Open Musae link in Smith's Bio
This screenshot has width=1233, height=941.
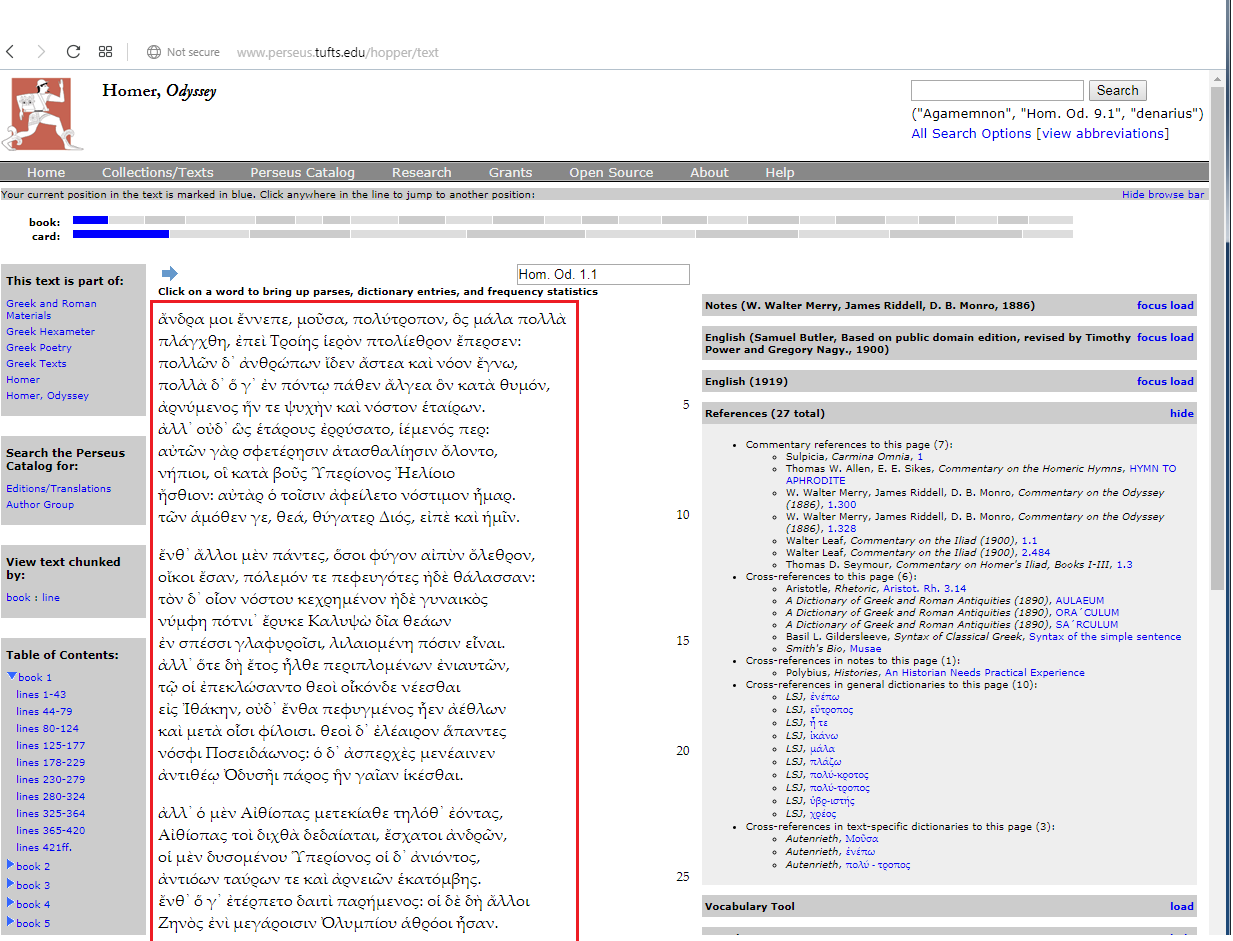[x=865, y=648]
